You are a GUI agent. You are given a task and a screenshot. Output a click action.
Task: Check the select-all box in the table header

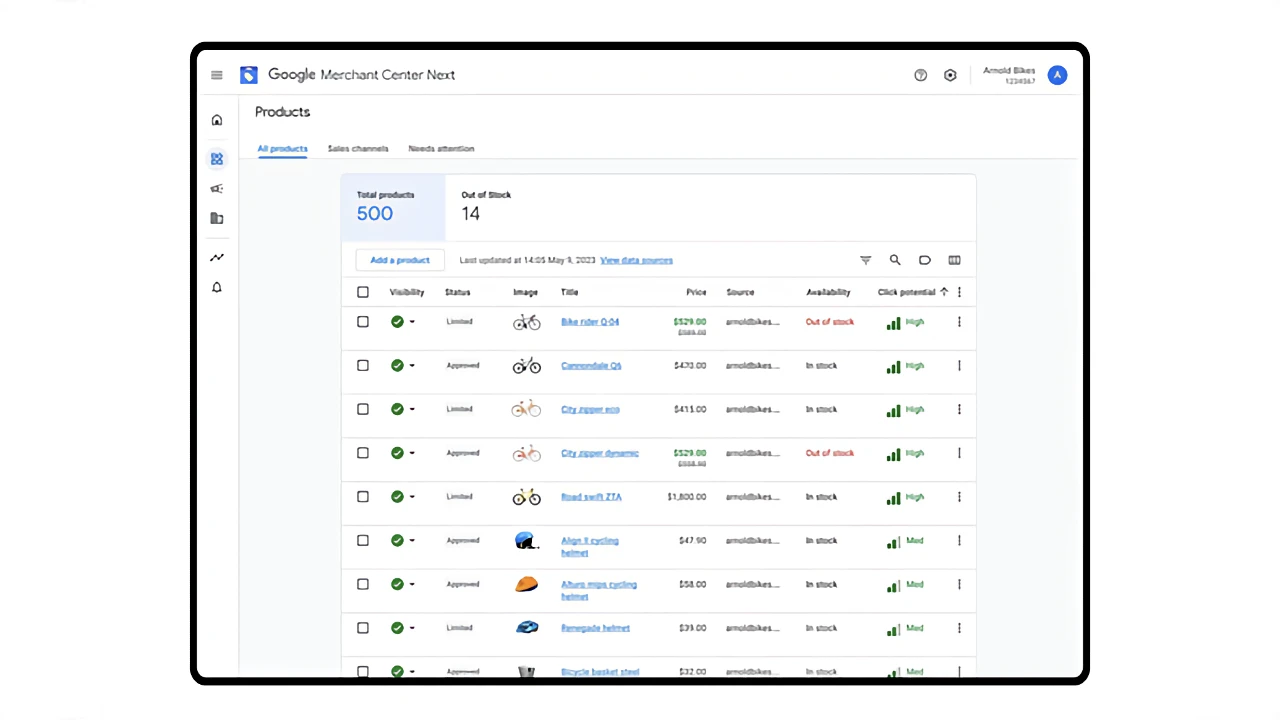(363, 291)
